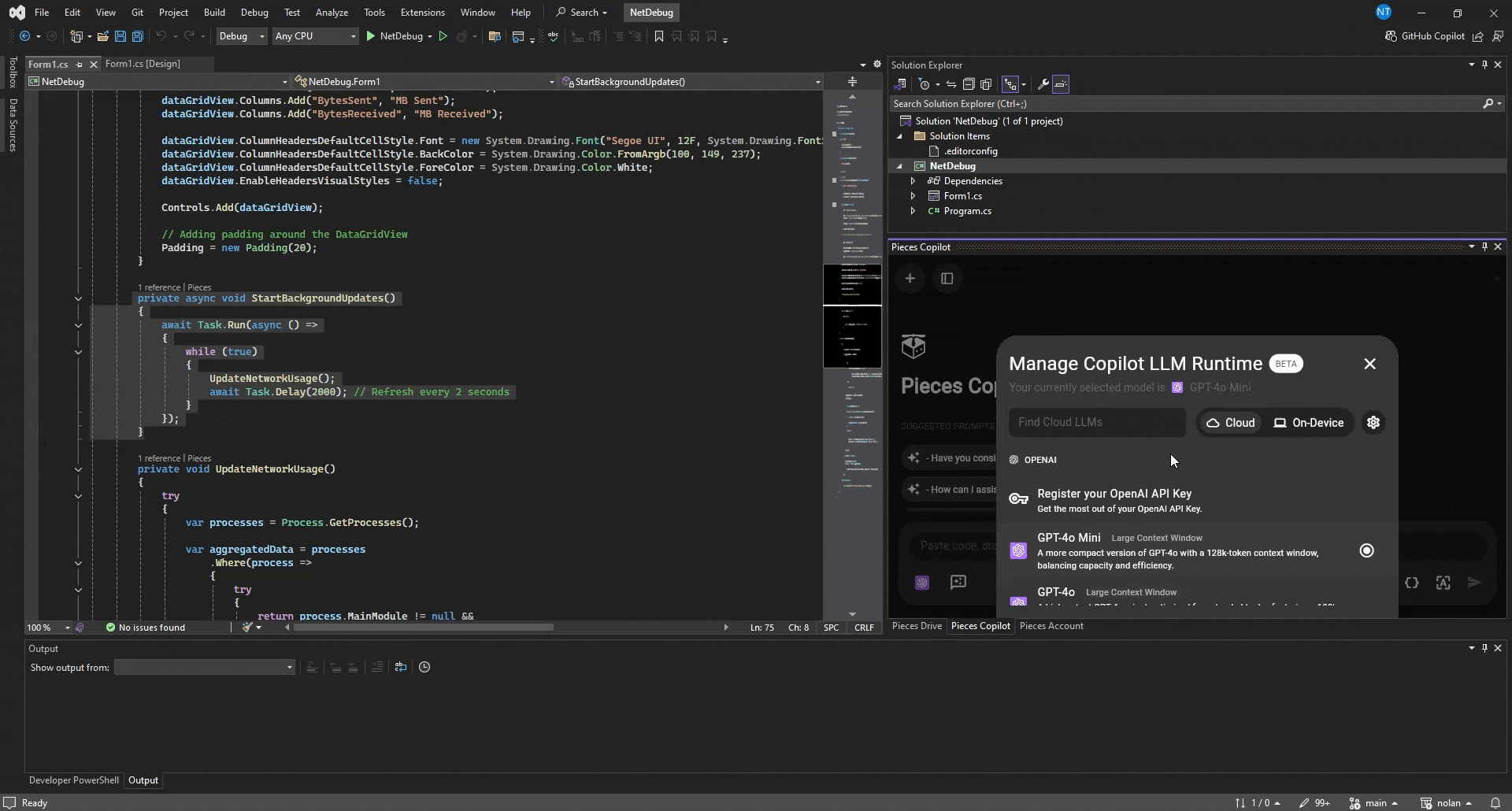Close the Form1.cs editor tab
Image resolution: width=1512 pixels, height=811 pixels.
[93, 65]
